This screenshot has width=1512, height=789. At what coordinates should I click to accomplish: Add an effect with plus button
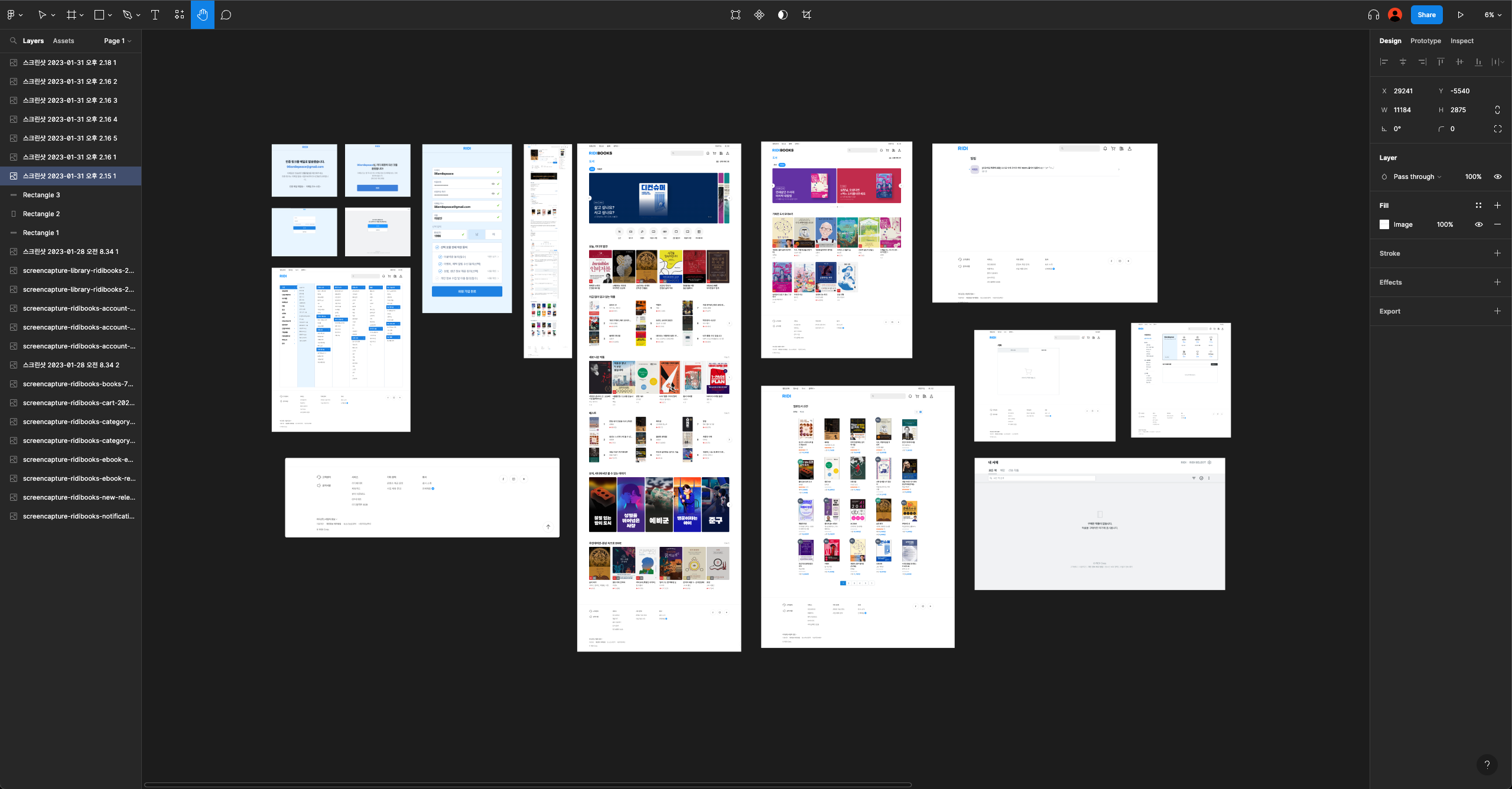click(1497, 282)
